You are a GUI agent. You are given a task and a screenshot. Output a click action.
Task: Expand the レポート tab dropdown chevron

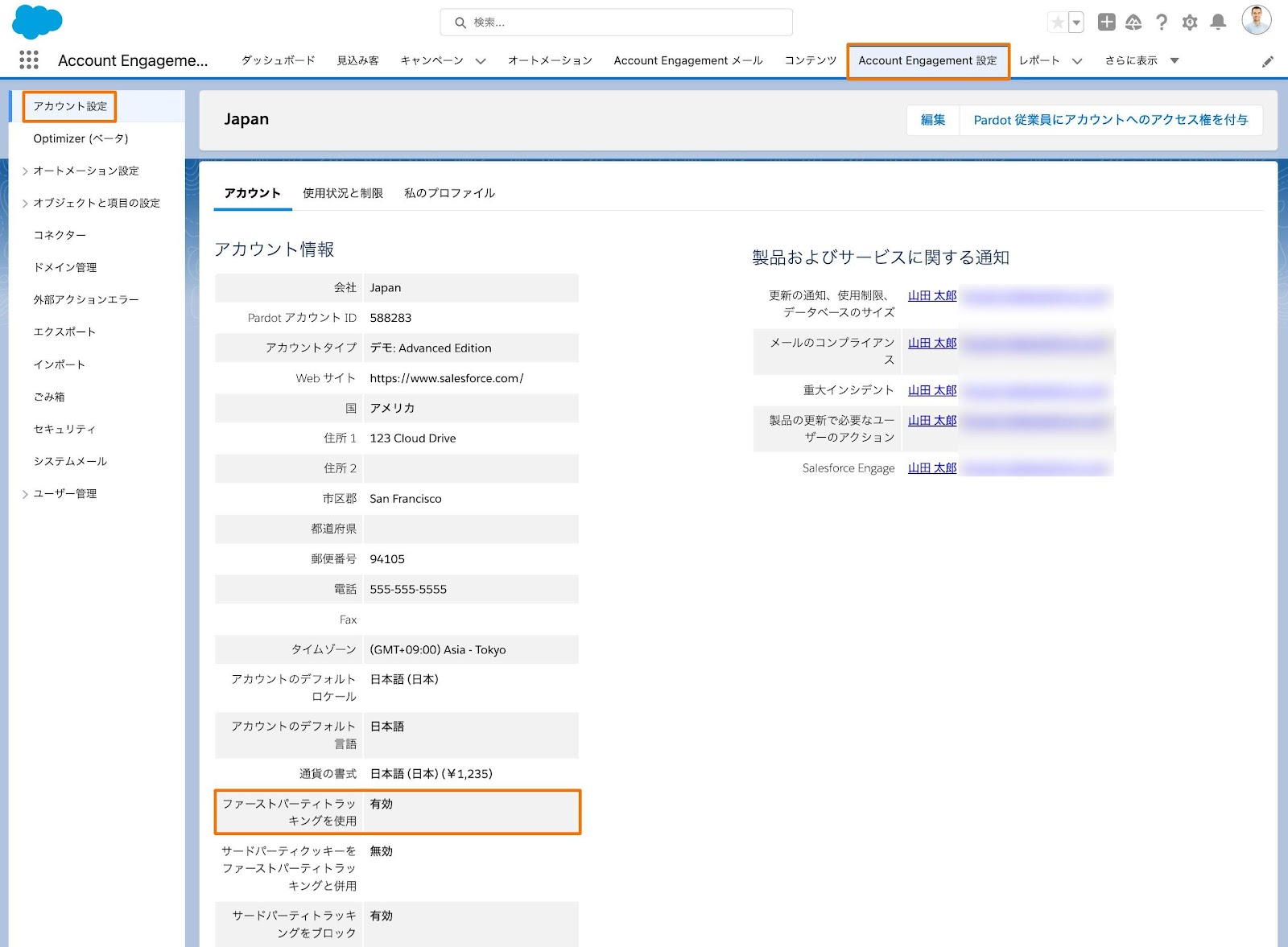click(x=1077, y=61)
